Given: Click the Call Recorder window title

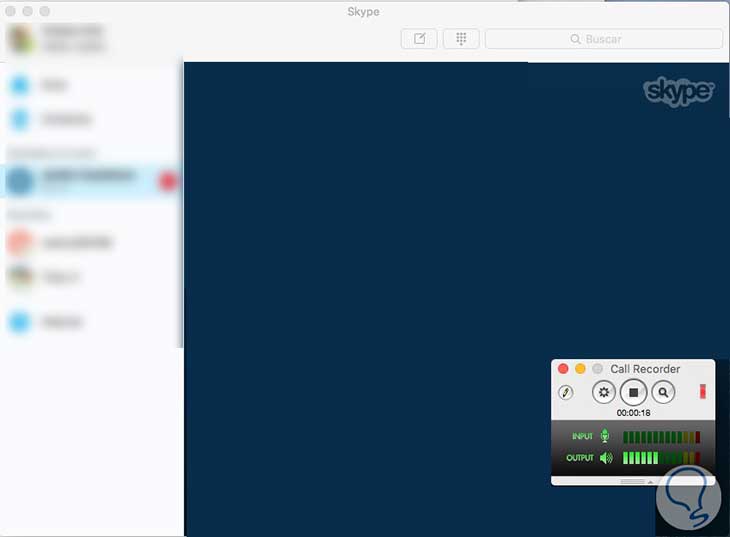Looking at the screenshot, I should click(x=645, y=369).
